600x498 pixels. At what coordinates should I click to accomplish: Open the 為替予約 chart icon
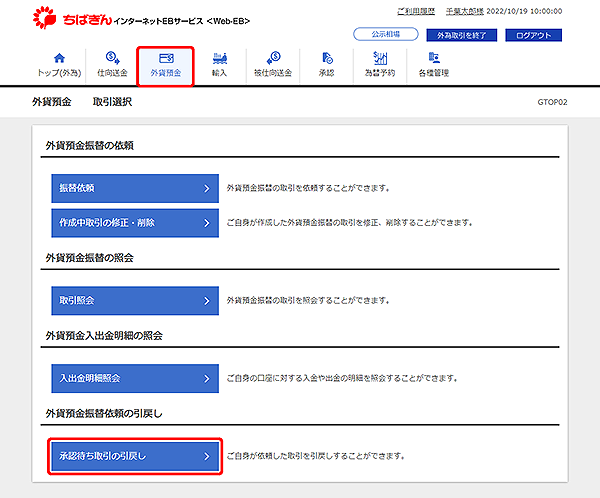[380, 58]
